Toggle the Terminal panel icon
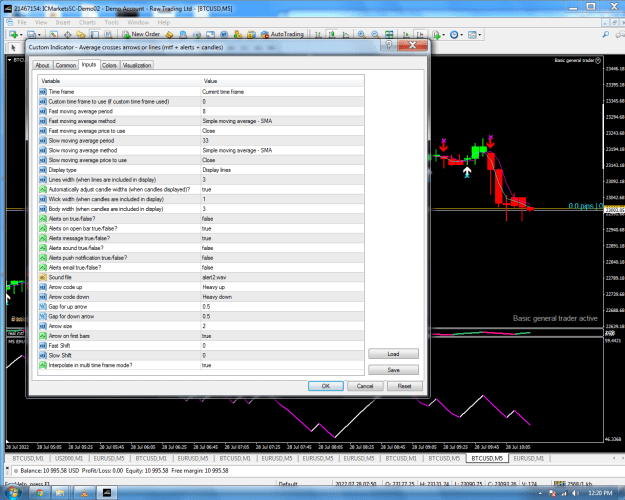Image resolution: width=625 pixels, height=500 pixels. [x=94, y=34]
